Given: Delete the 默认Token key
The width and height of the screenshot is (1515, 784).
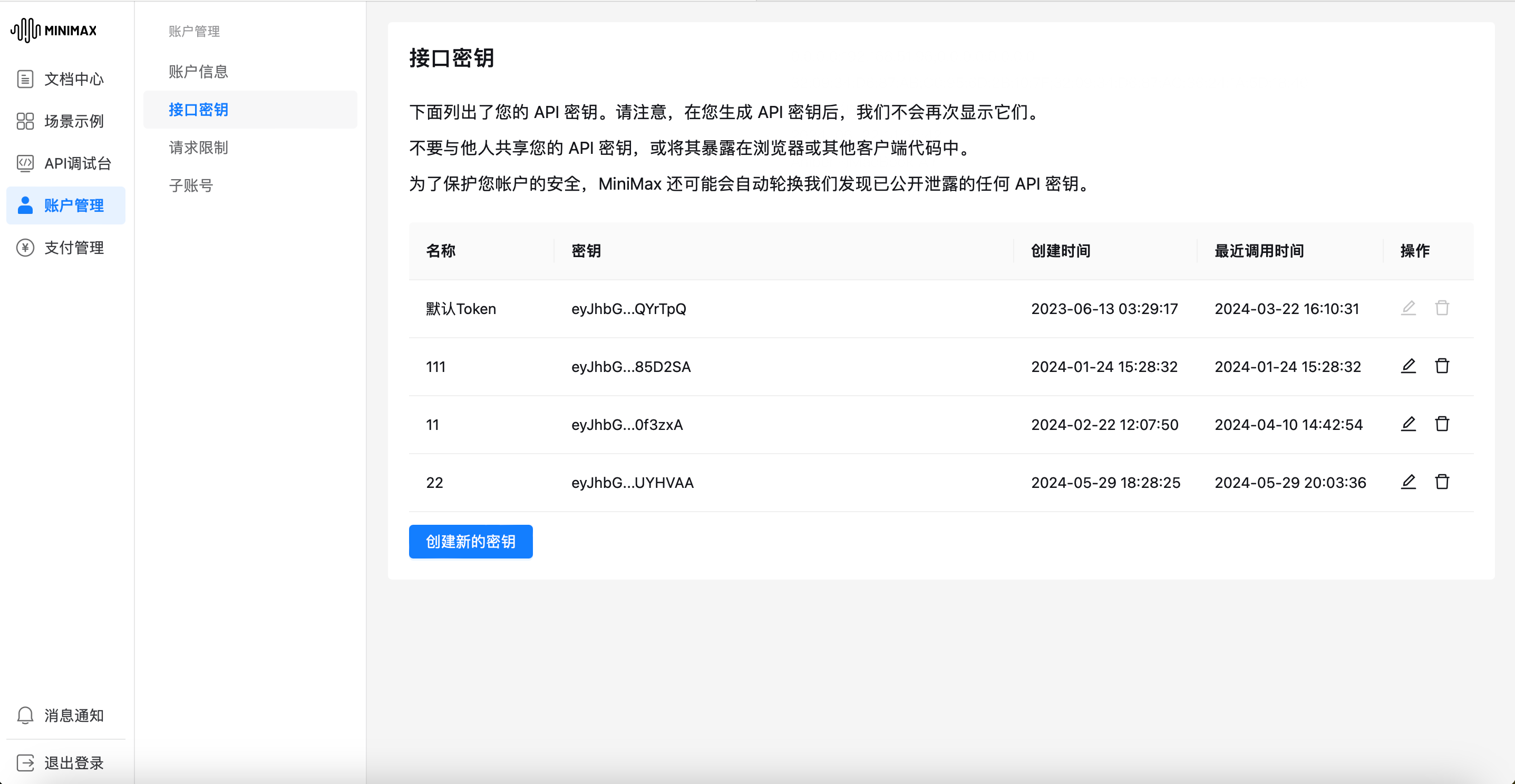Looking at the screenshot, I should click(x=1442, y=308).
